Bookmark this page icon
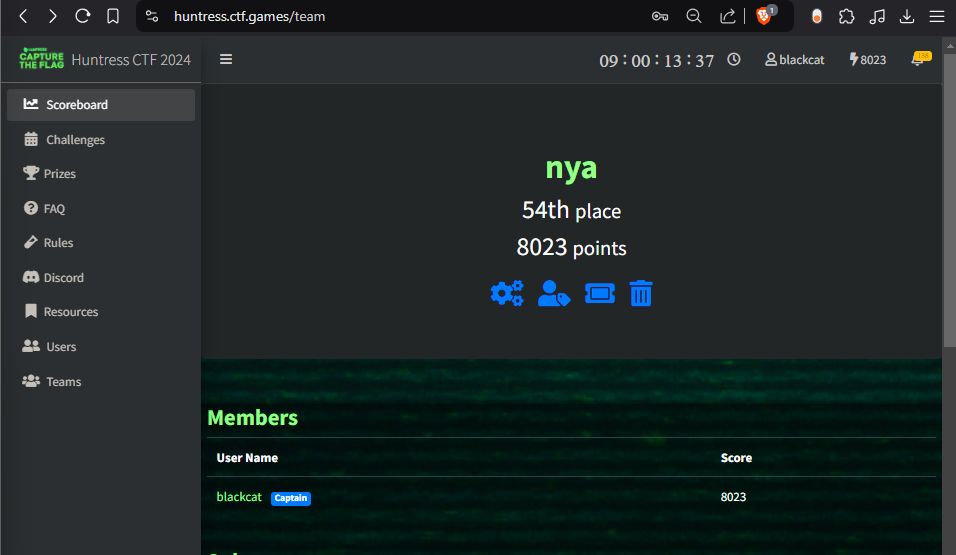Image resolution: width=956 pixels, height=555 pixels. pos(113,16)
